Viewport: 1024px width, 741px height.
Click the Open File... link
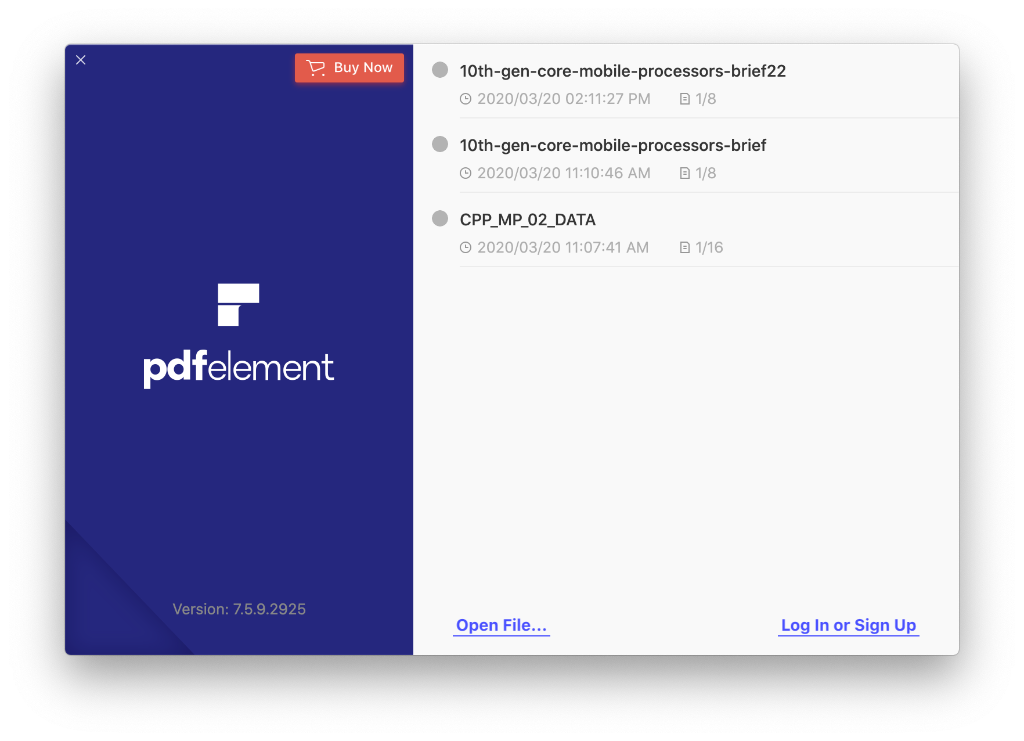[x=502, y=625]
